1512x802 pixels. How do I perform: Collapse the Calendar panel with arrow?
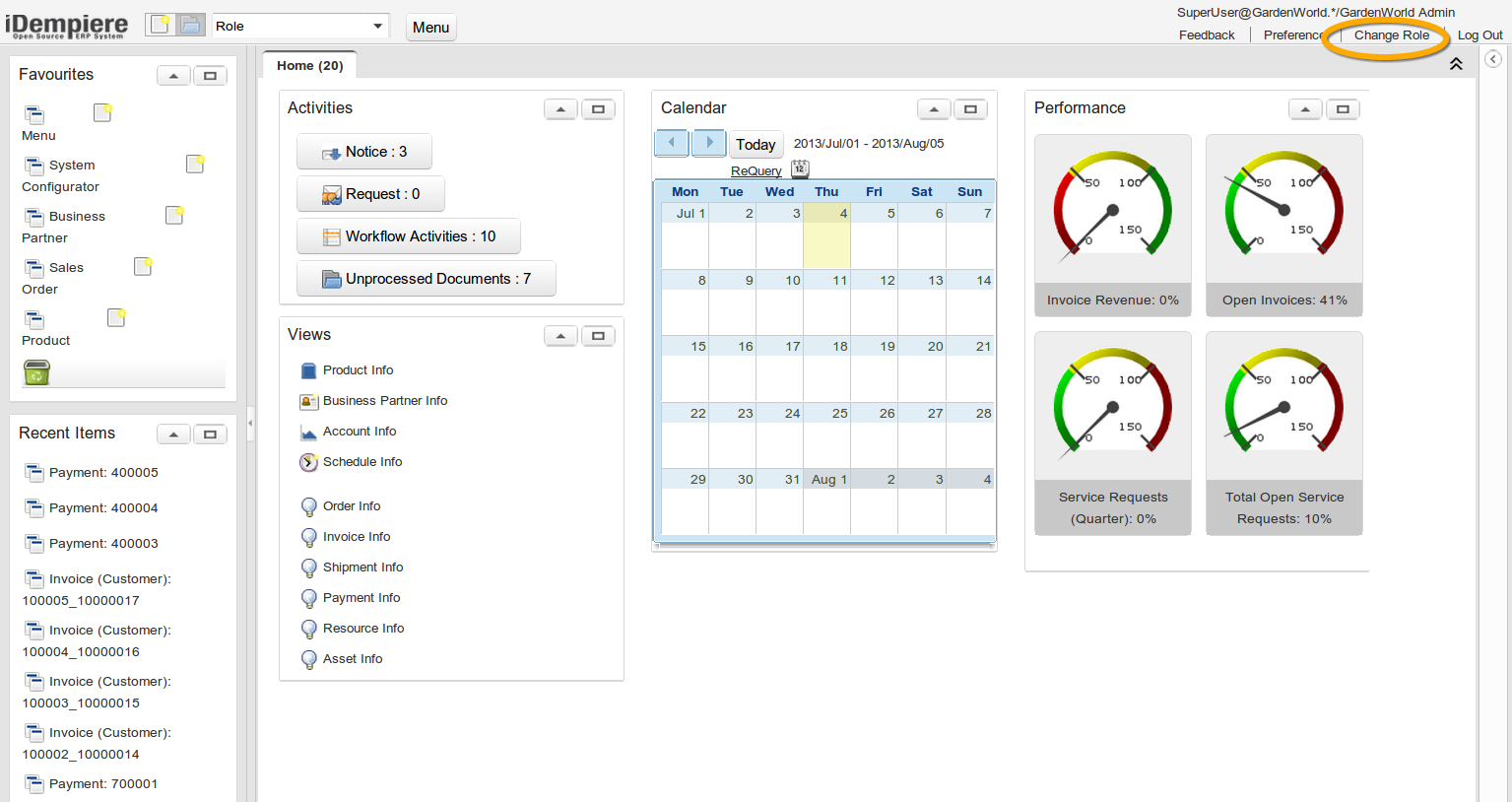point(934,109)
